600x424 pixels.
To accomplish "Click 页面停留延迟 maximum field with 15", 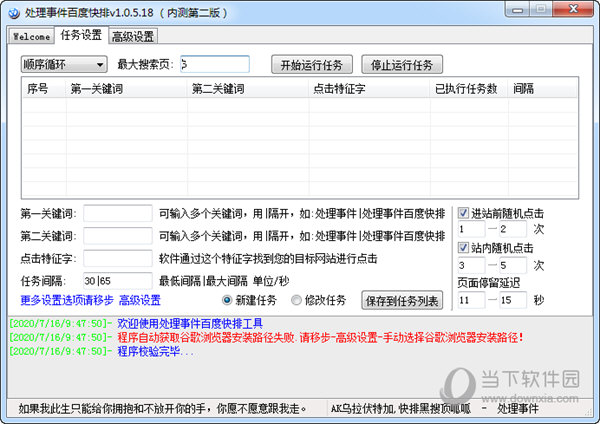I will [513, 300].
